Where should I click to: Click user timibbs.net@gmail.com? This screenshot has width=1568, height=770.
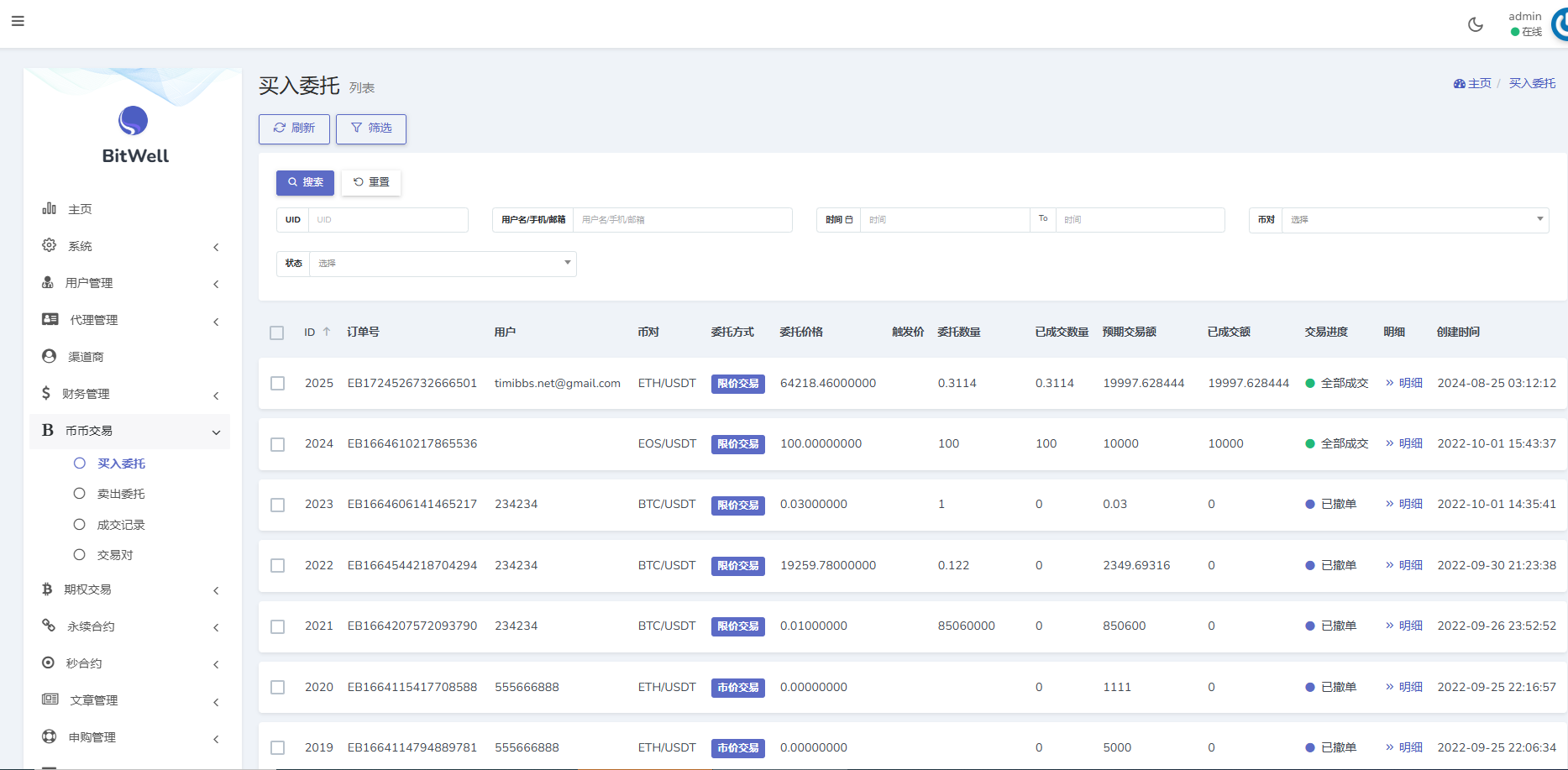point(558,383)
